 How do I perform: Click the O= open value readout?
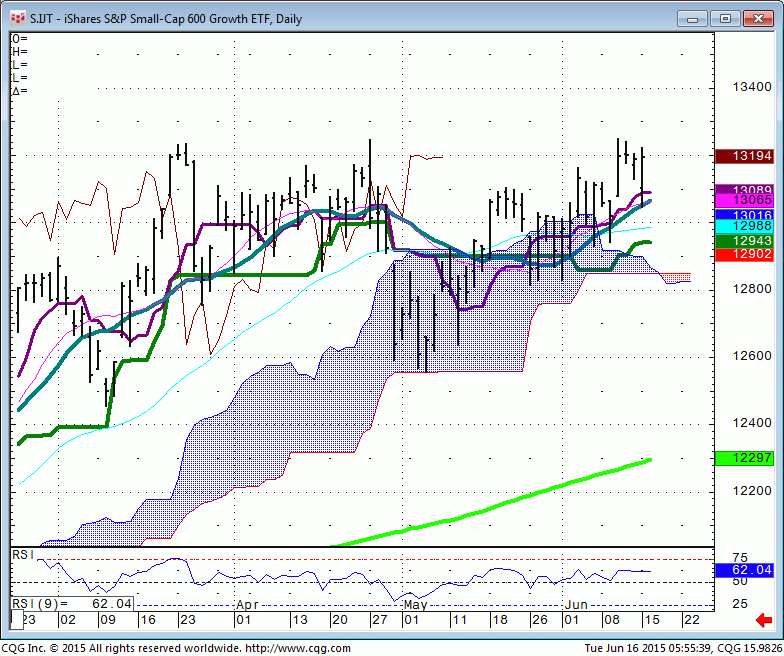click(x=20, y=39)
